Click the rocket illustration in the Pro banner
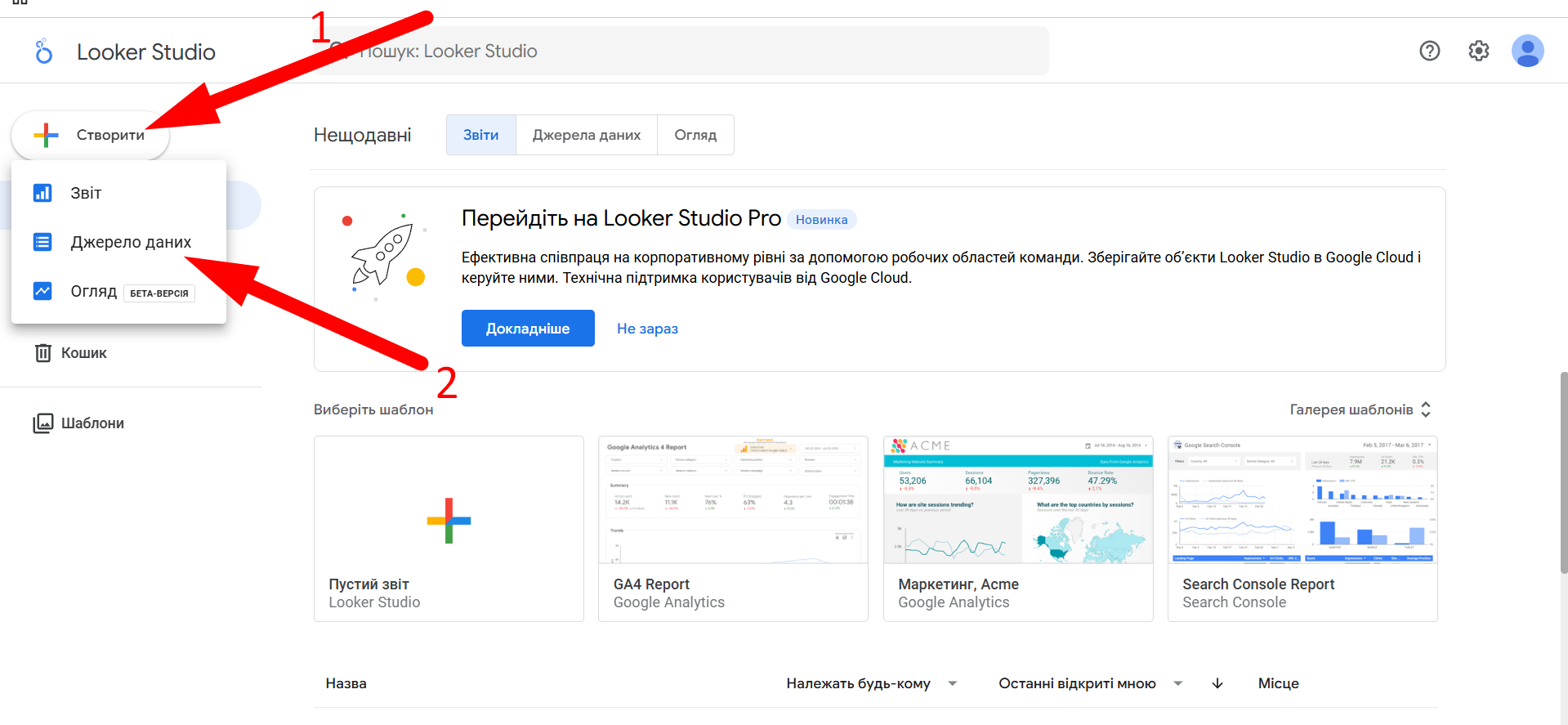The image size is (1568, 725). coord(382,256)
